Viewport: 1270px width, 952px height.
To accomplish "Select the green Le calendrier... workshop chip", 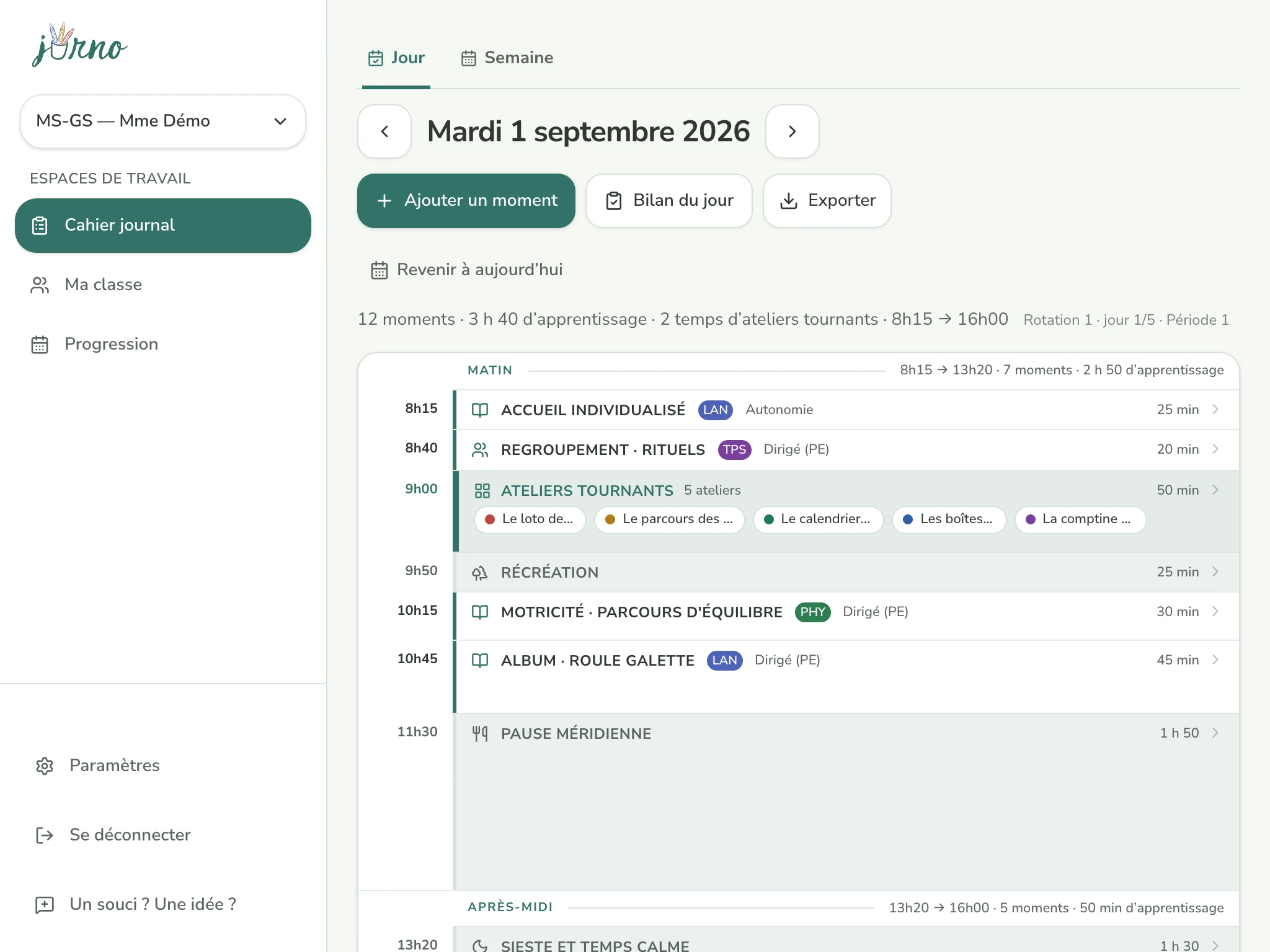I will point(818,519).
